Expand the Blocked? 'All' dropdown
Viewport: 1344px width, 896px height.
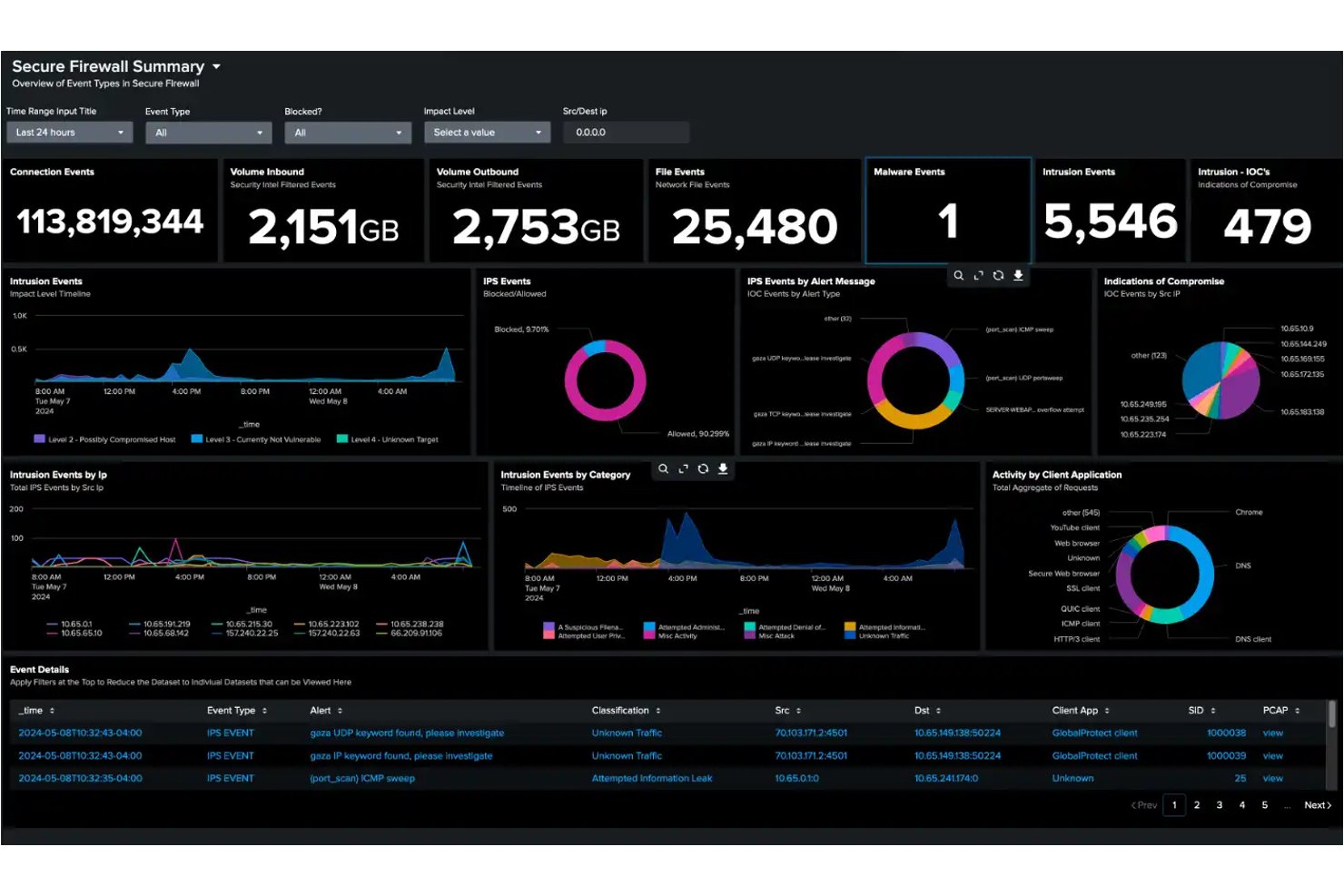coord(348,133)
